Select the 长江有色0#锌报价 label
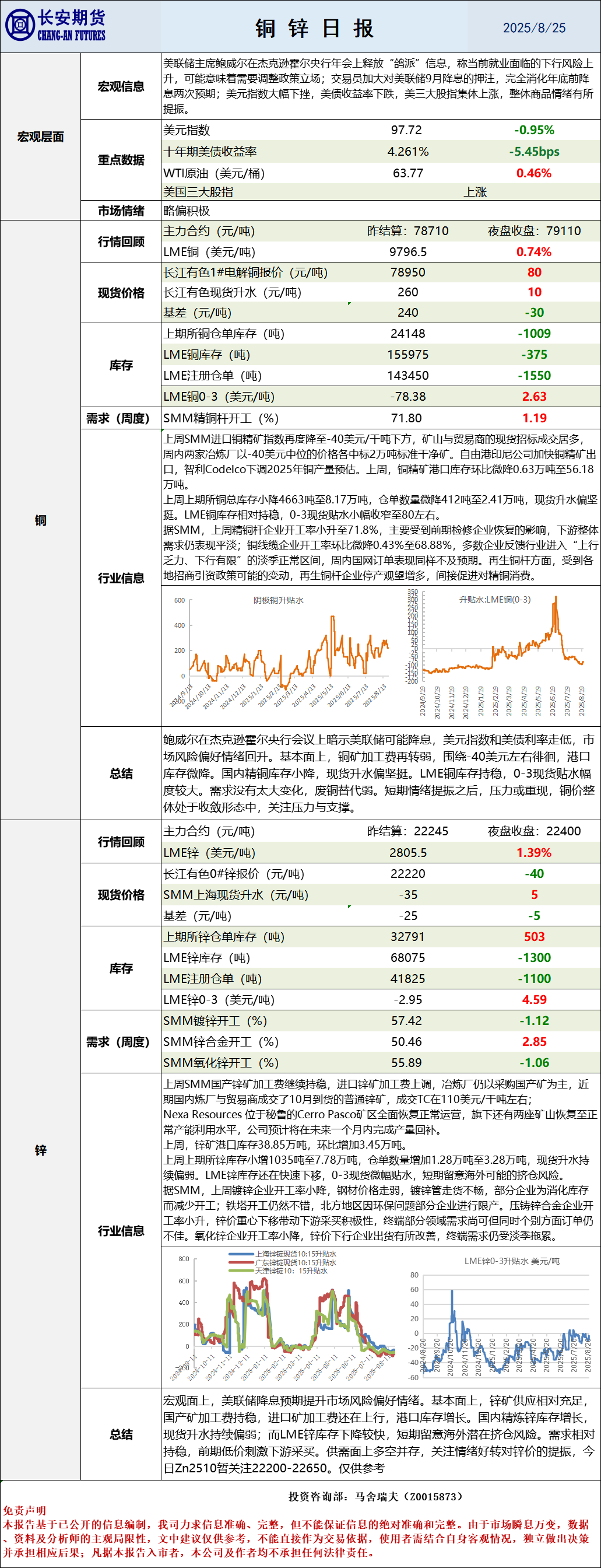Image resolution: width=601 pixels, height=1568 pixels. 234,873
